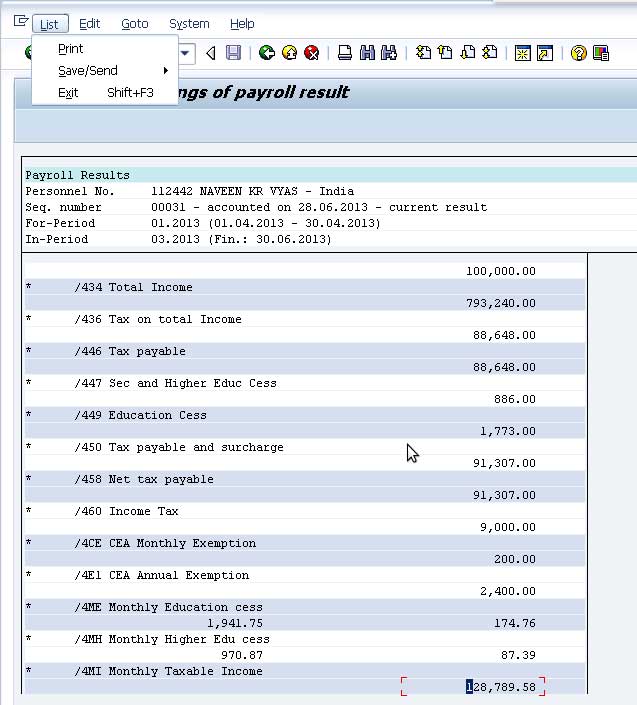This screenshot has width=637, height=705.
Task: Click the 886.00 amount
Action: pos(515,399)
